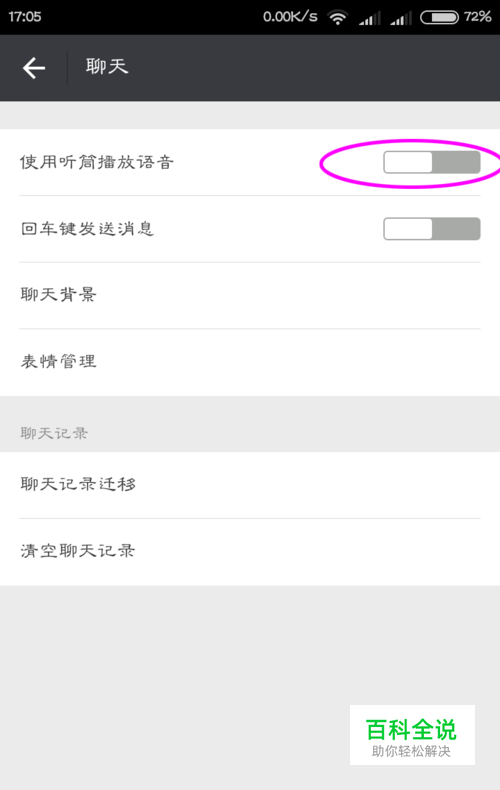Open 表情管理 settings
The height and width of the screenshot is (790, 500).
pyautogui.click(x=250, y=362)
